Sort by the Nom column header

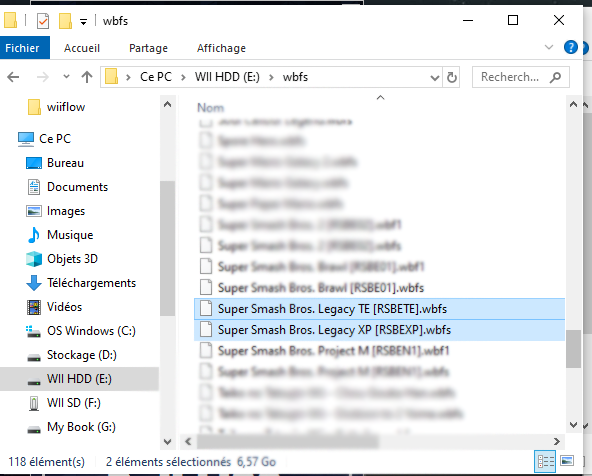point(211,108)
